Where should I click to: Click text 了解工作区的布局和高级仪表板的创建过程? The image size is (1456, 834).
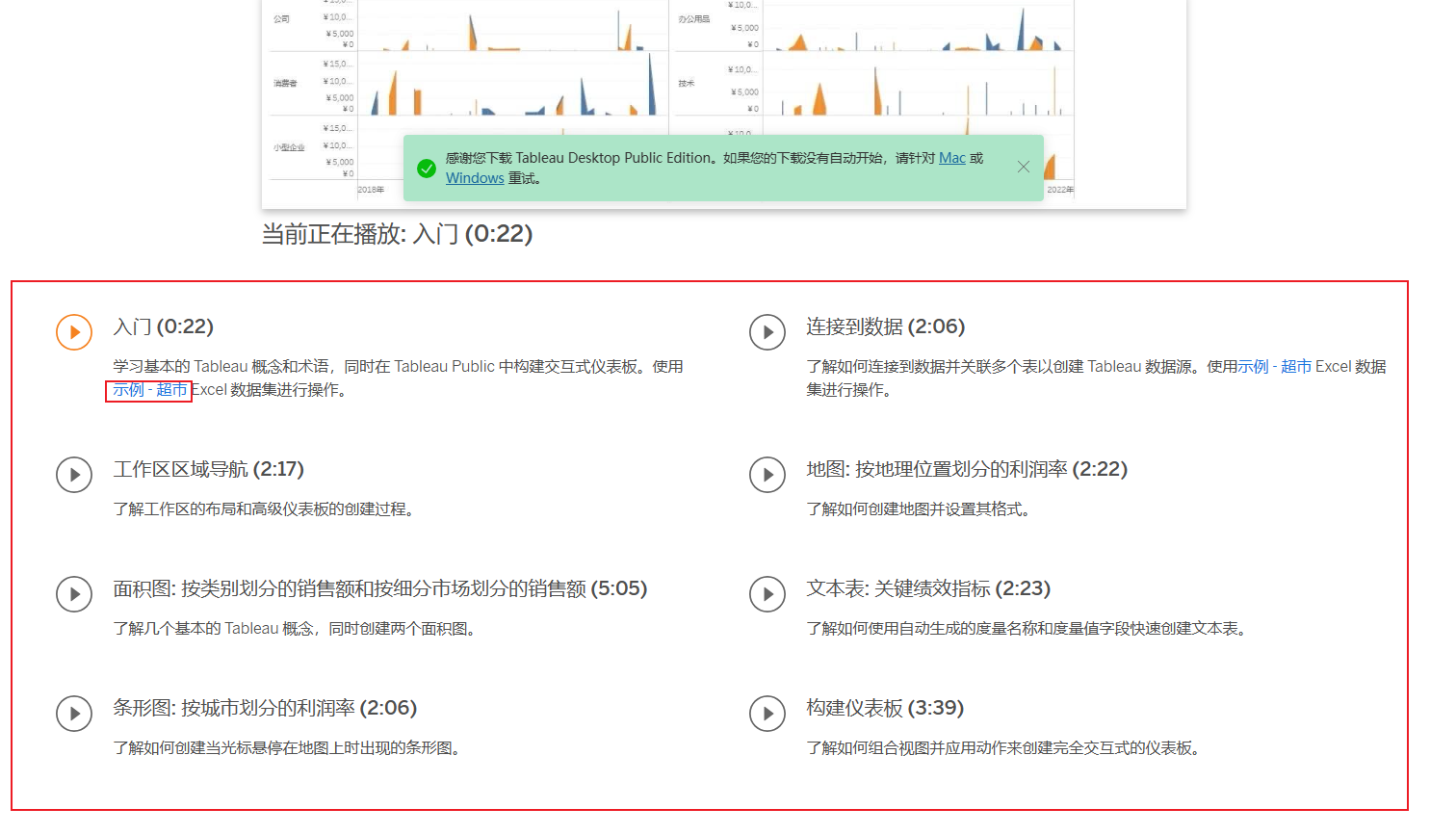coord(263,509)
